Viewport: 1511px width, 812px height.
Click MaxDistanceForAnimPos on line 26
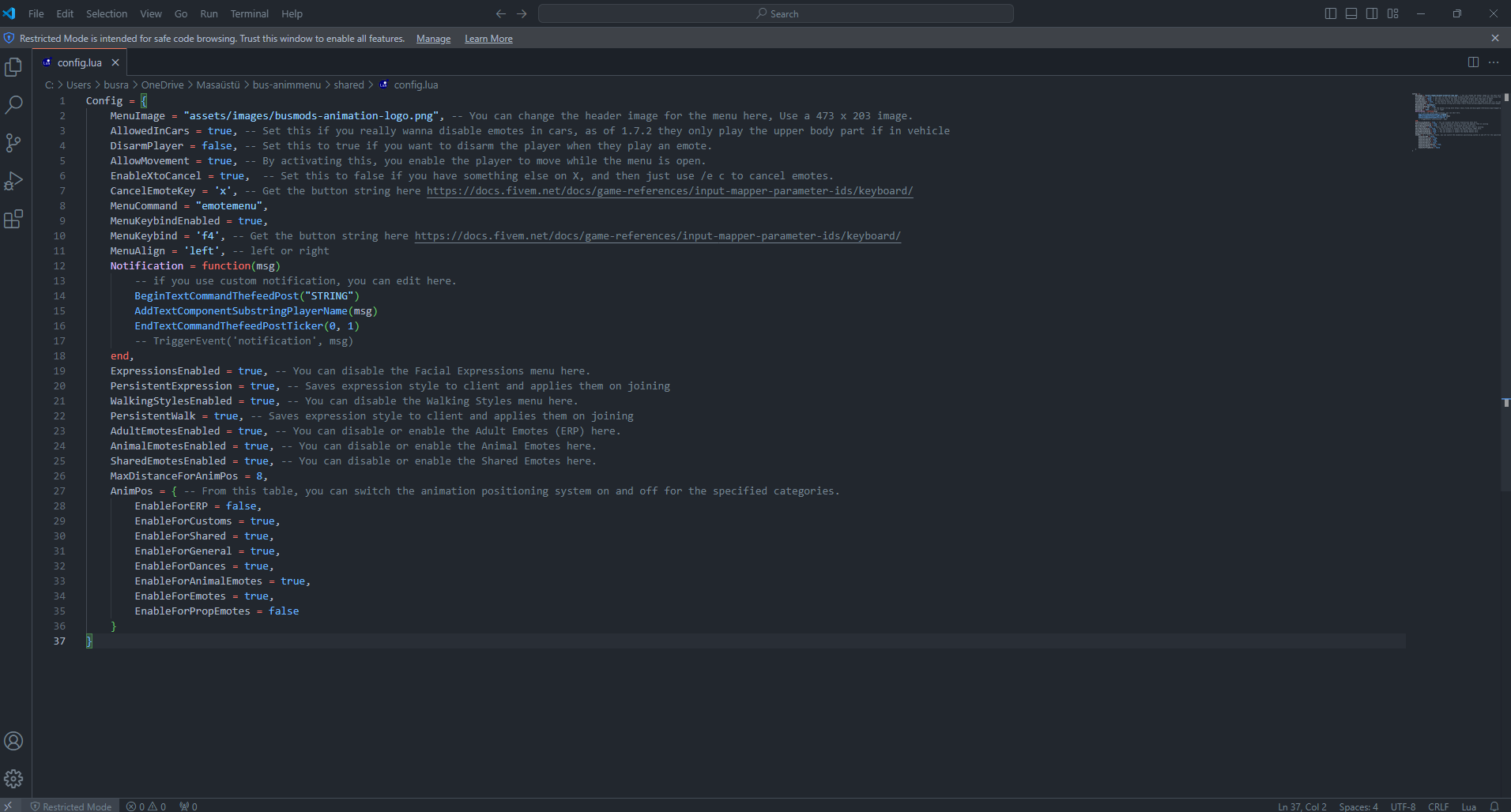(174, 476)
